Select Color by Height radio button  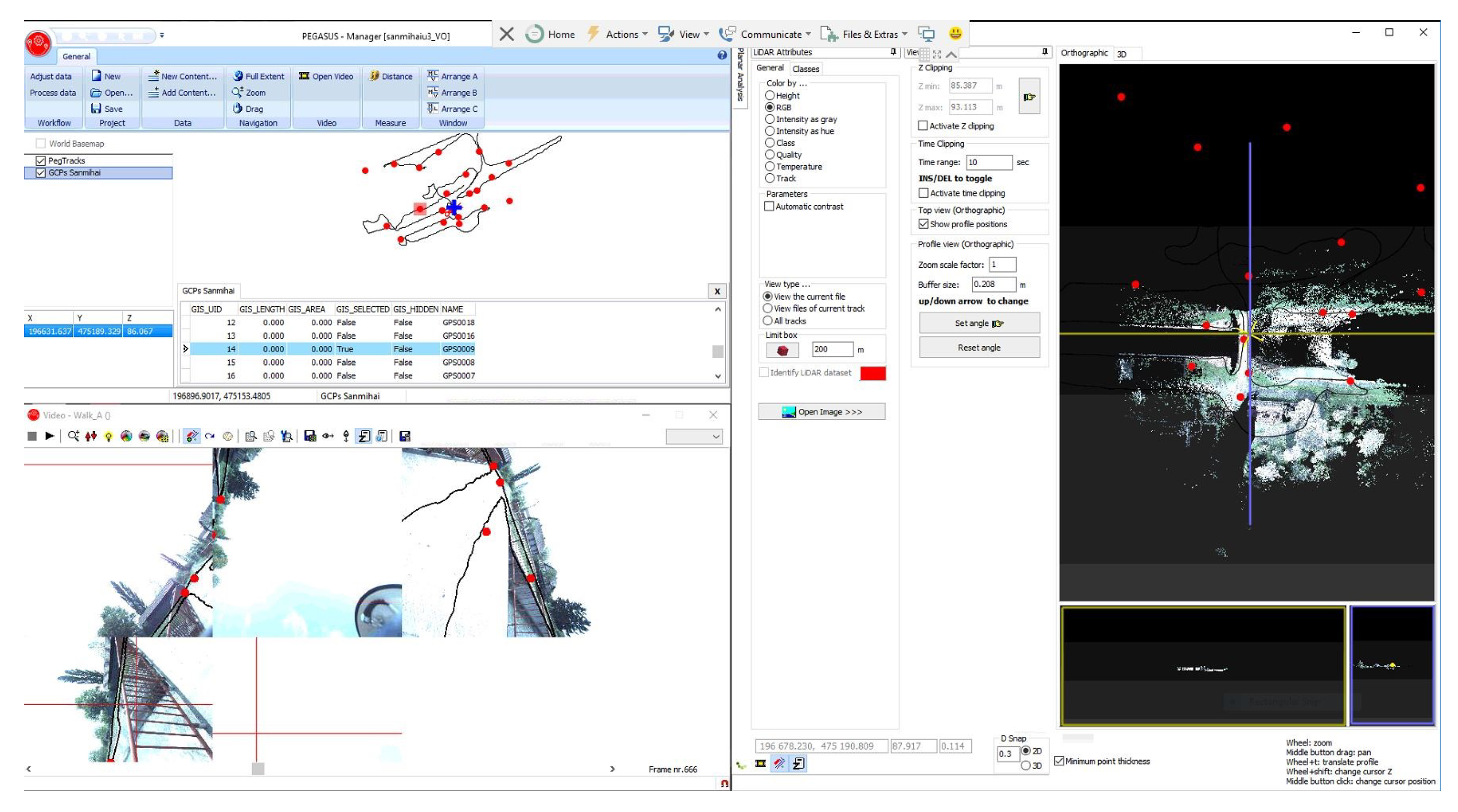[770, 96]
